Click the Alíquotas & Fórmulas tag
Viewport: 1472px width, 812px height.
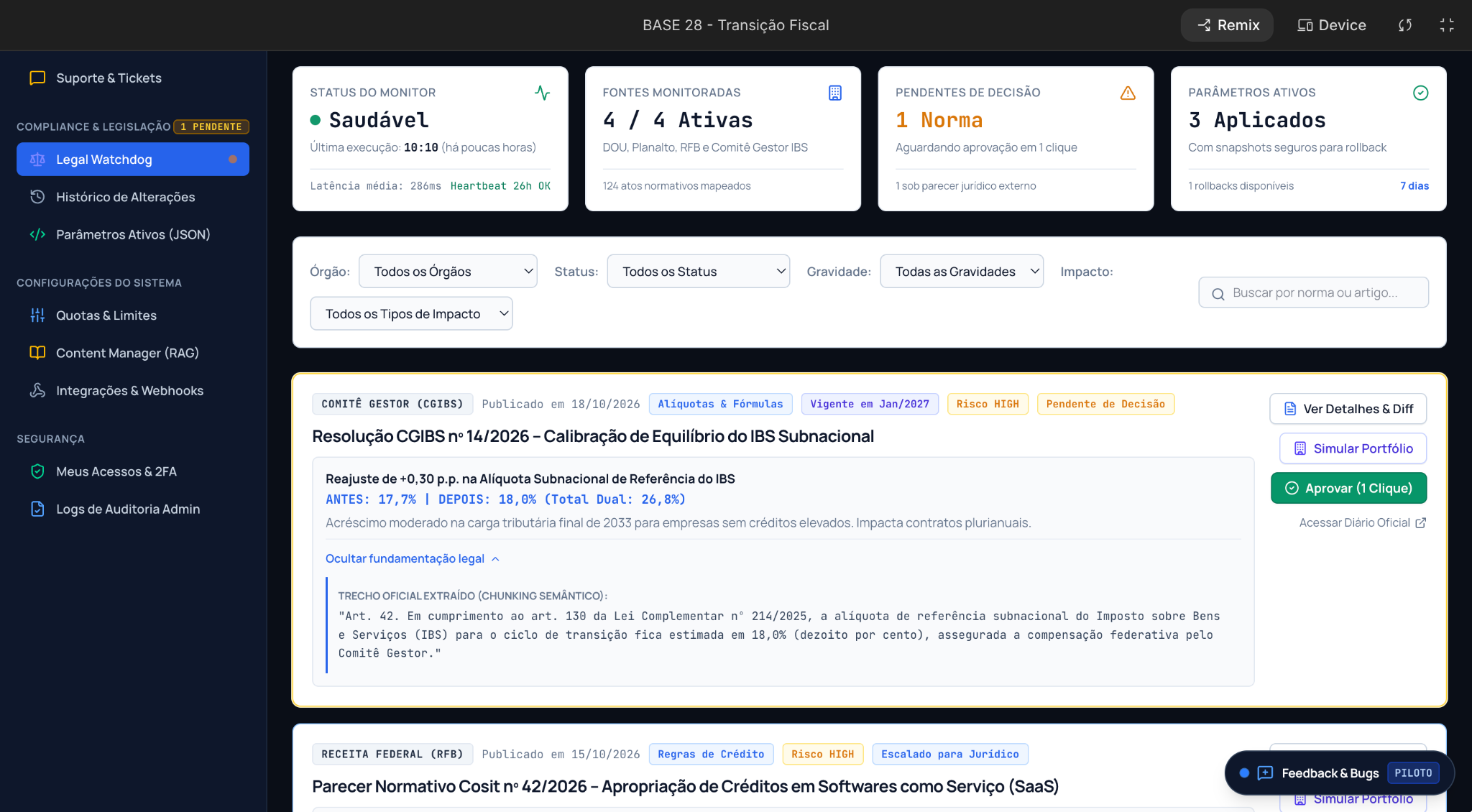(x=720, y=404)
